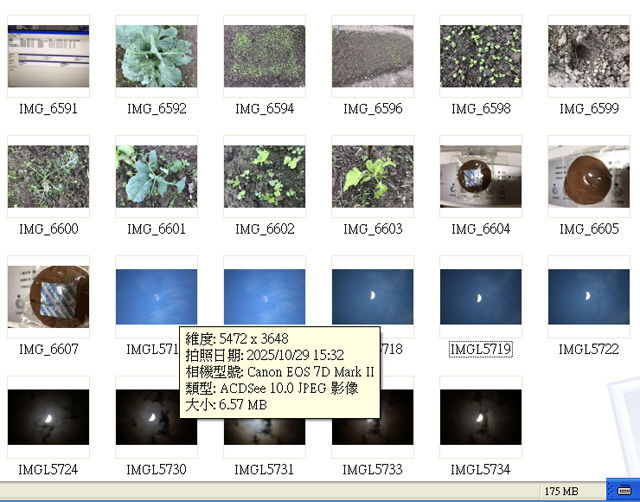The image size is (640, 502).
Task: Click the IMG_6600 file name
Action: [48, 229]
